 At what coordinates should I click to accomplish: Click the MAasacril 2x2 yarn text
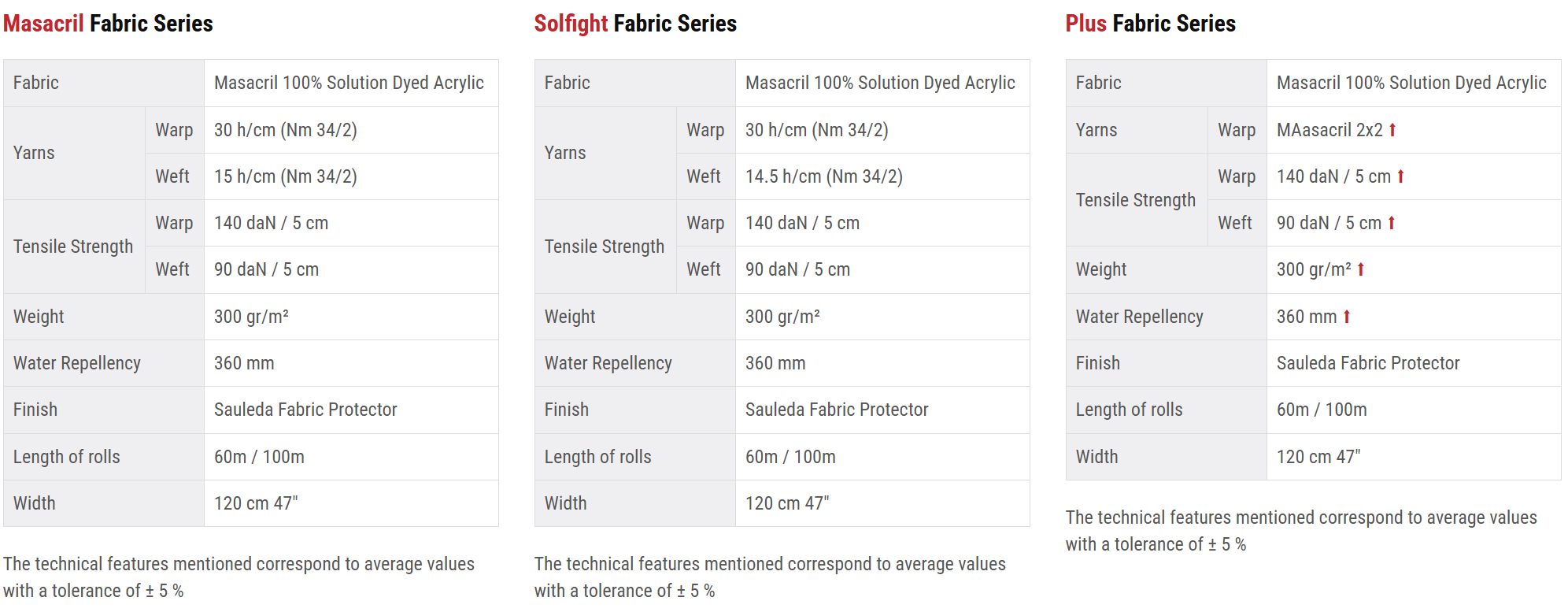coord(1329,130)
